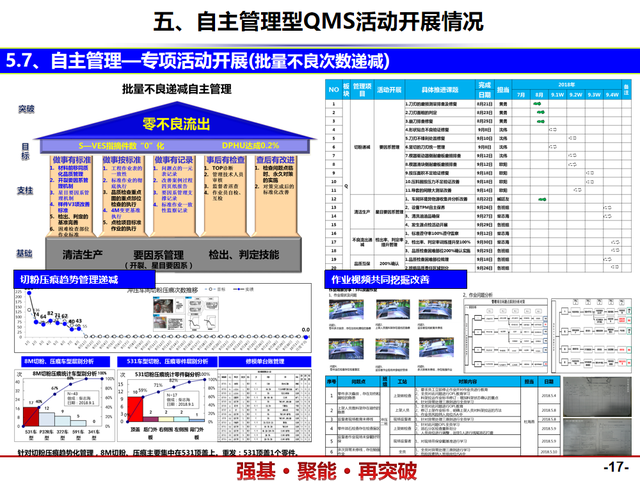Open the top-middle work video thumbnail
Viewport: 640px width, 481px height.
click(393, 310)
